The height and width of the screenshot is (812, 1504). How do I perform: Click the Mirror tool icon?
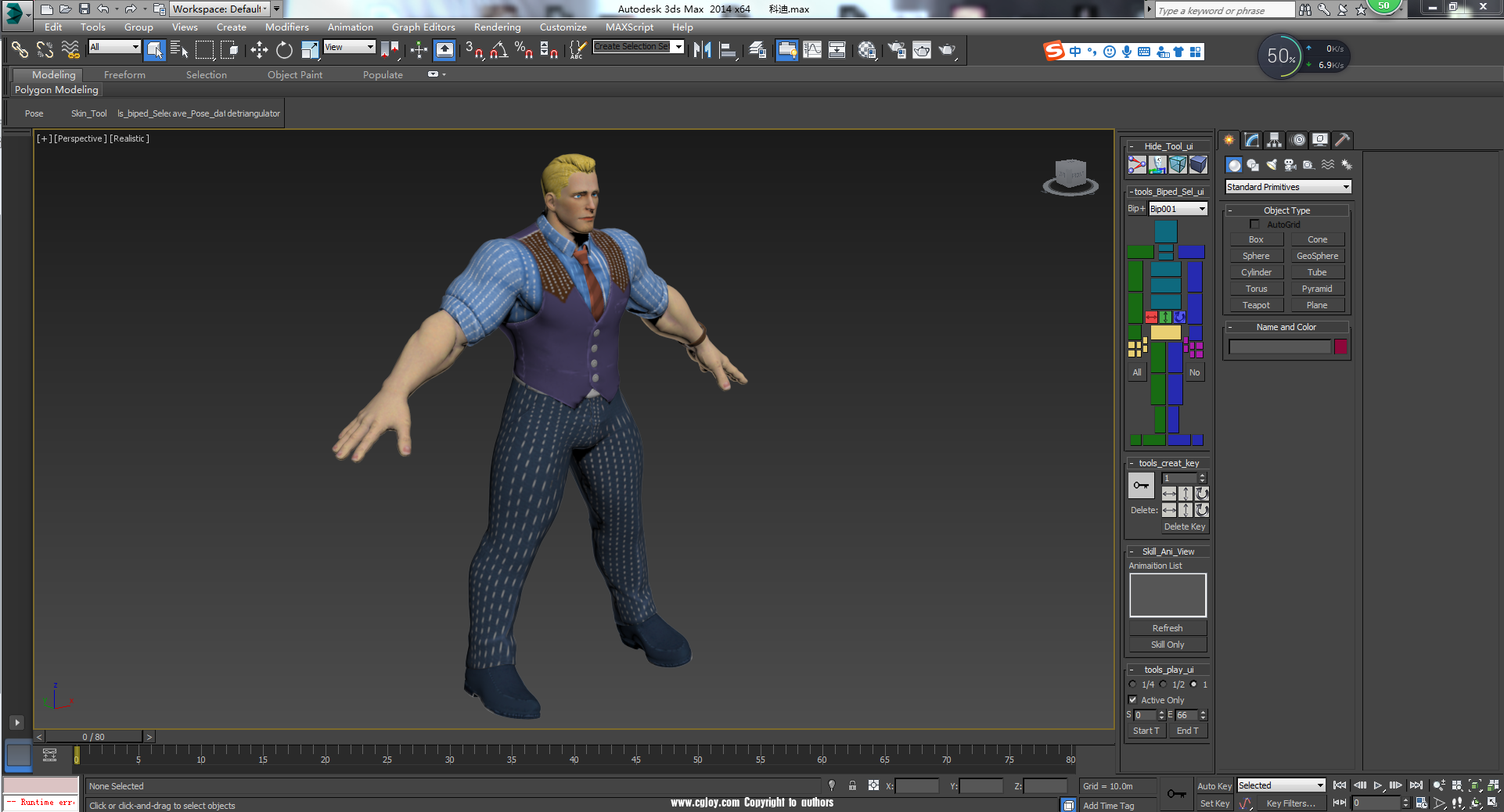(702, 50)
